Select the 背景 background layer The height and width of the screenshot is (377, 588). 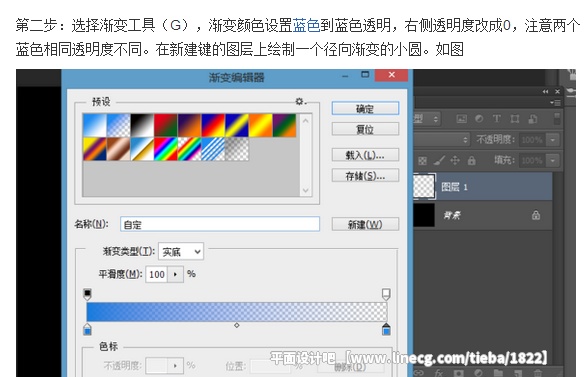[483, 215]
